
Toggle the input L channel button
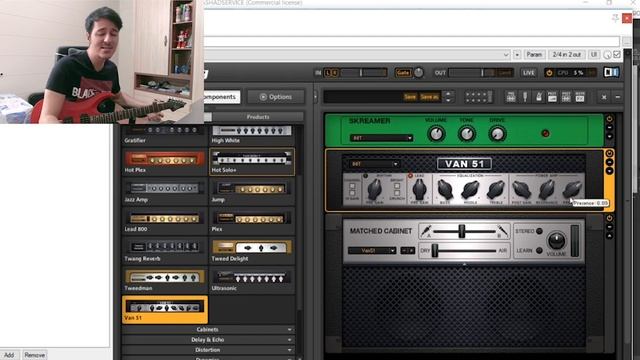pos(327,73)
